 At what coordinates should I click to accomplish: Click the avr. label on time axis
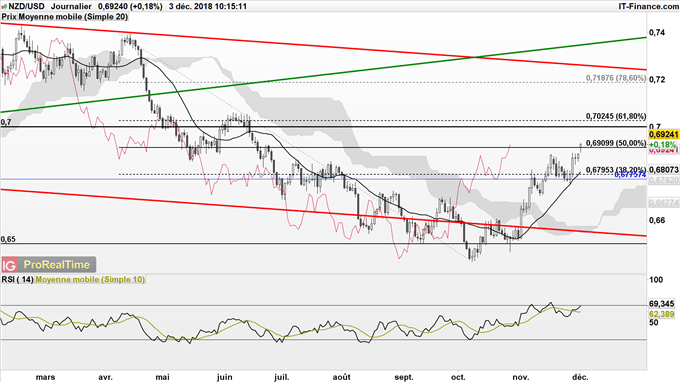click(105, 377)
